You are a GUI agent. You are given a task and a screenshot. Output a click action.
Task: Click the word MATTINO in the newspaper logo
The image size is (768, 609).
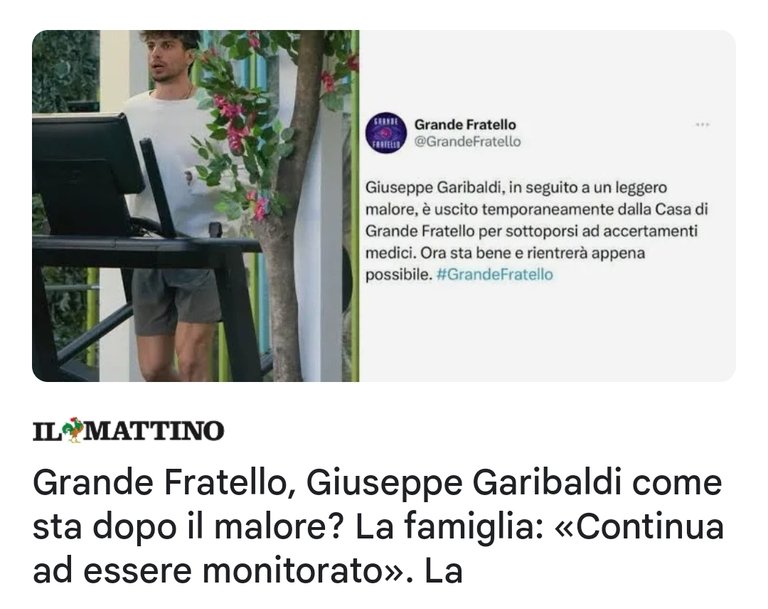154,431
